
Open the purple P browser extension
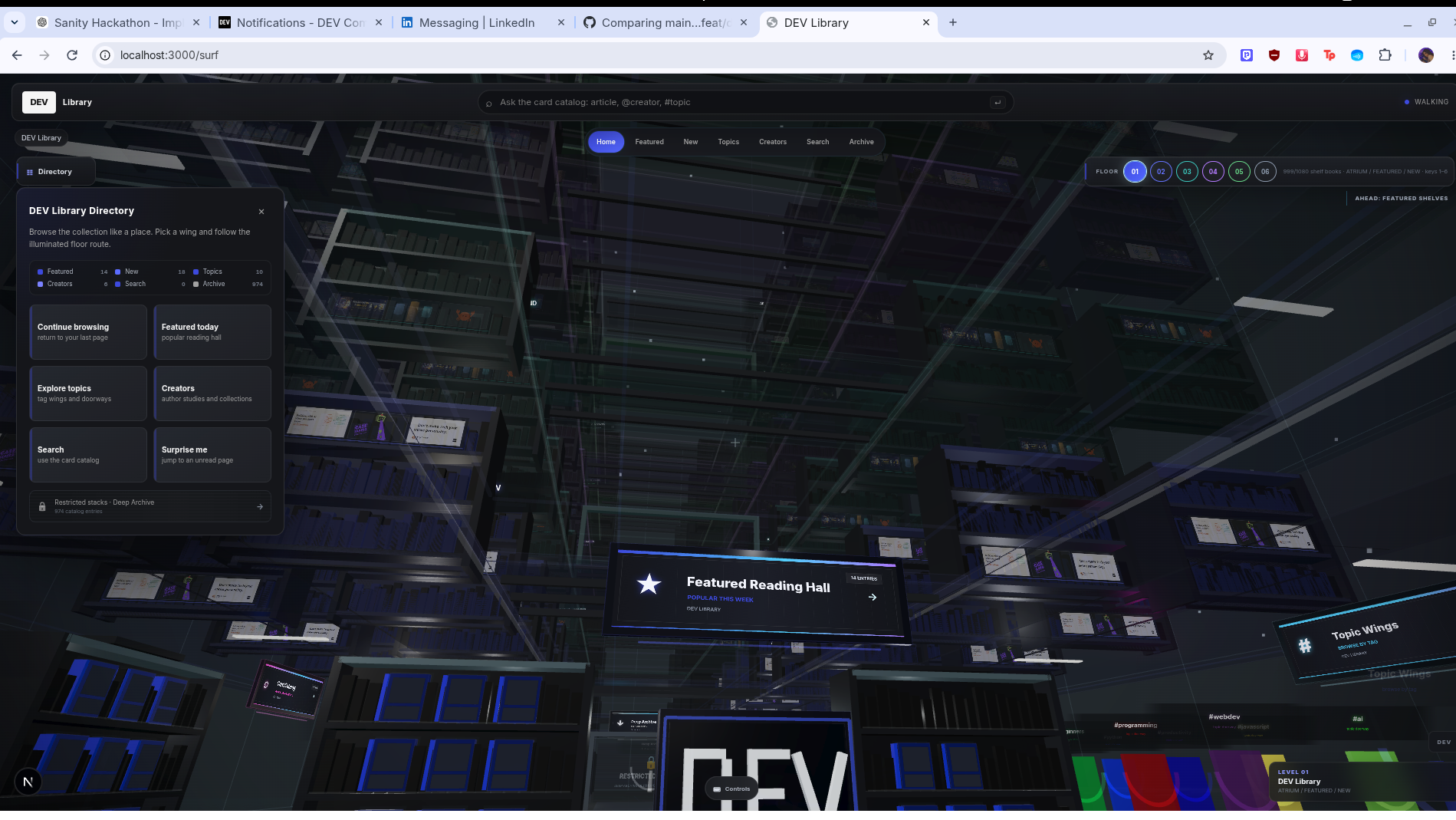1247,55
